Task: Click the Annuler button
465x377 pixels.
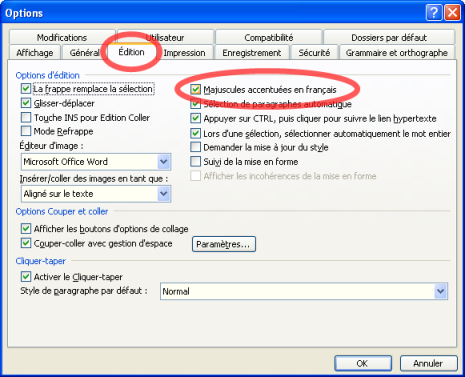Action: pos(428,363)
